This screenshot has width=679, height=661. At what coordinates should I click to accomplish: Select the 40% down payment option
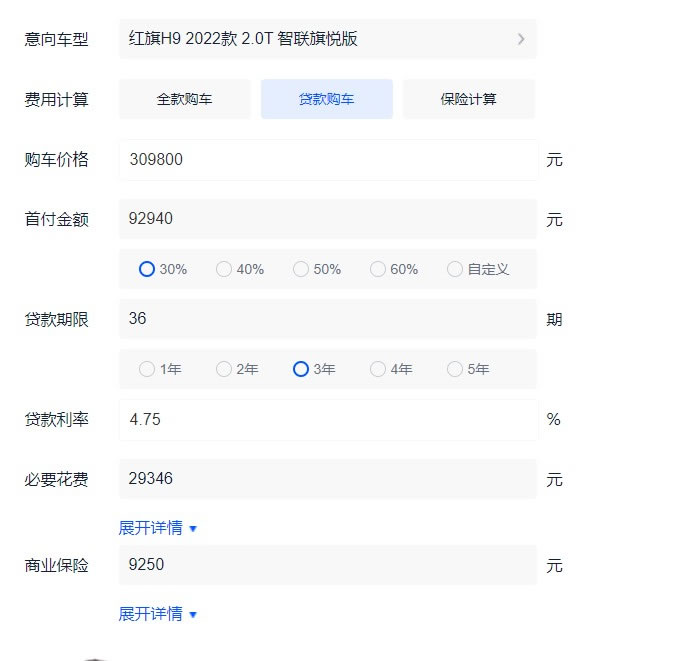tap(240, 269)
